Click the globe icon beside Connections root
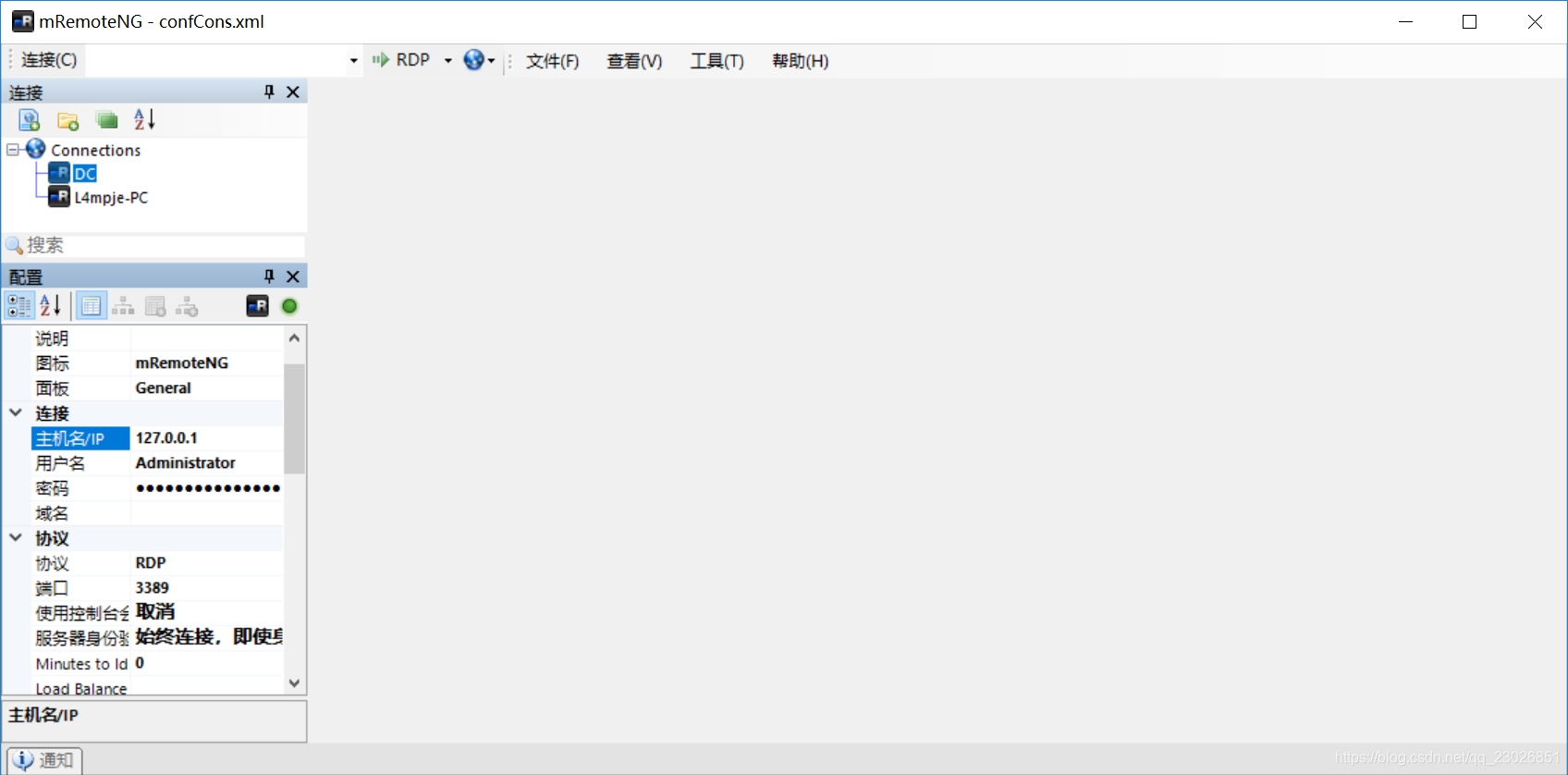 pos(35,149)
